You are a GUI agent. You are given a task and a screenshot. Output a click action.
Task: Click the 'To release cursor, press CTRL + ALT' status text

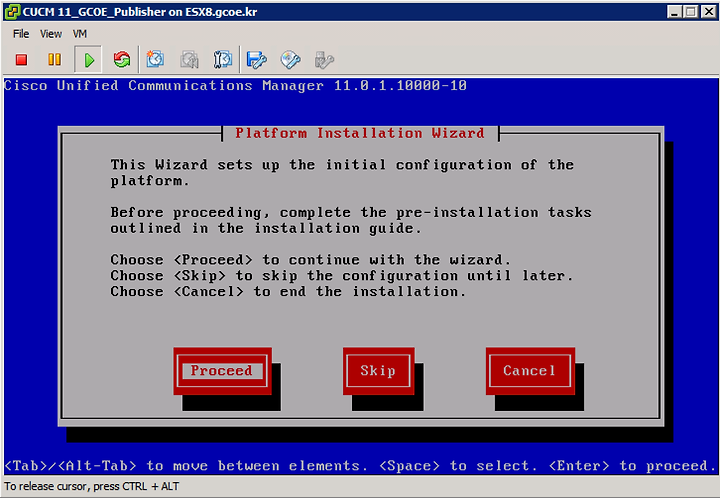click(x=92, y=486)
